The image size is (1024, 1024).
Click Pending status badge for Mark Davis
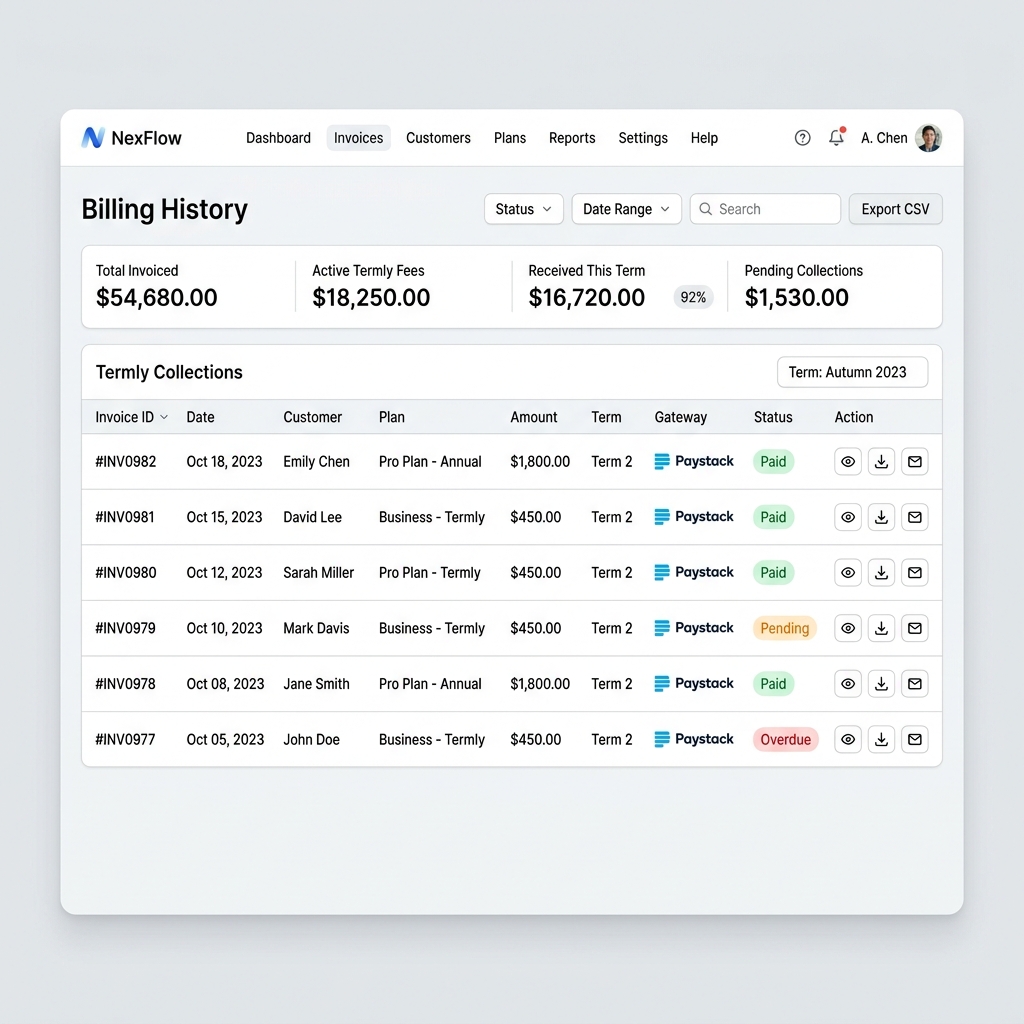point(784,628)
